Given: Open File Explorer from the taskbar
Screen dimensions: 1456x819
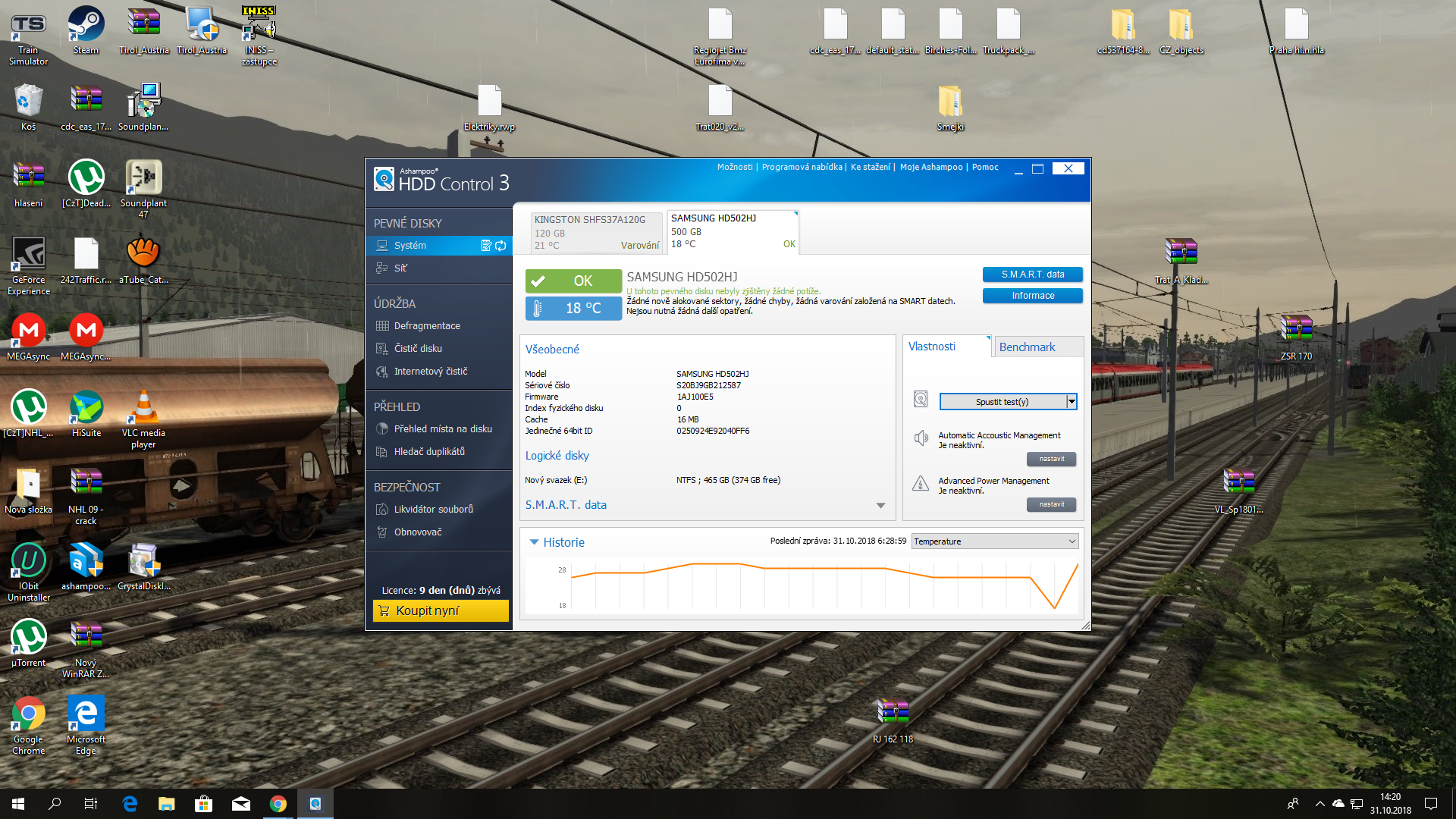Looking at the screenshot, I should pos(166,804).
